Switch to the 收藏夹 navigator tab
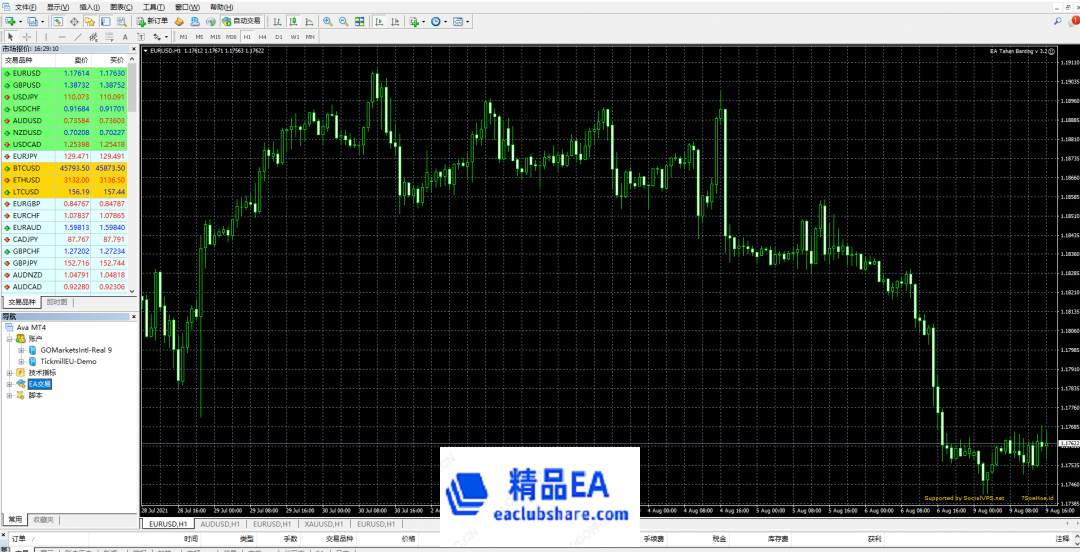 [43, 520]
